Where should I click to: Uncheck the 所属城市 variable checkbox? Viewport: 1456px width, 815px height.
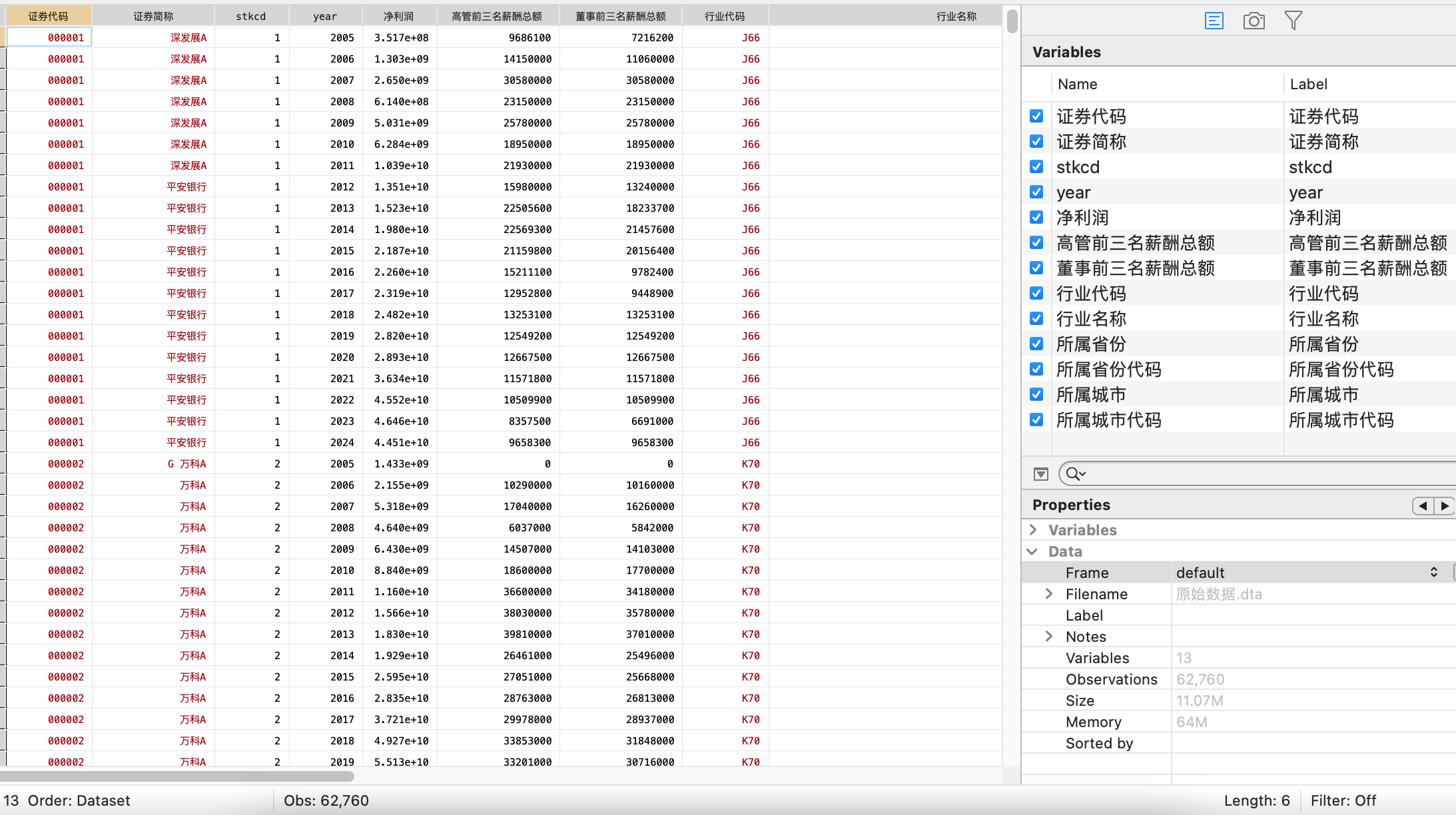tap(1036, 395)
